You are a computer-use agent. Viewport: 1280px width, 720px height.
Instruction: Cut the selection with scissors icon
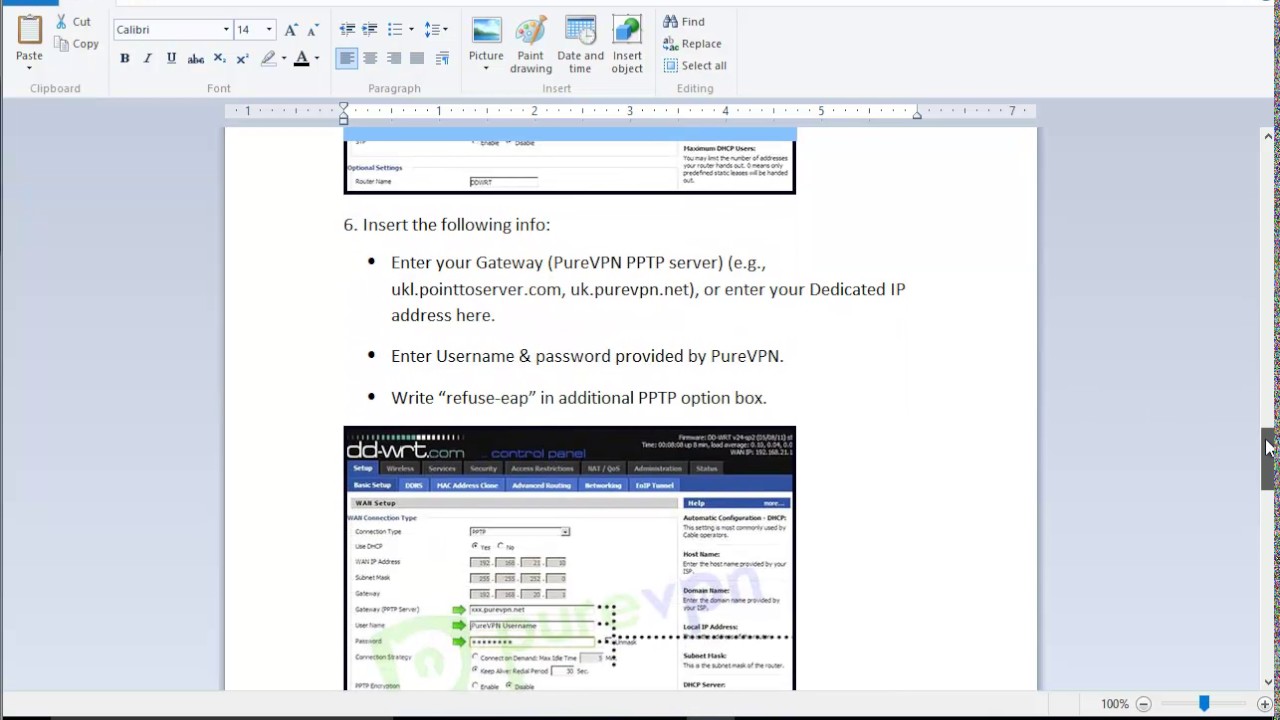[73, 21]
